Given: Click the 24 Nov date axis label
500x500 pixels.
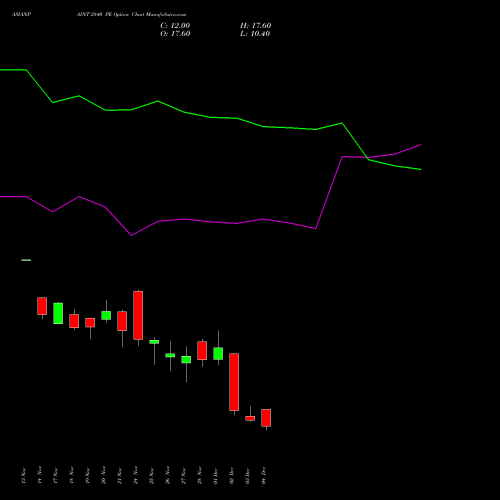Looking at the screenshot, I should 135,475.
